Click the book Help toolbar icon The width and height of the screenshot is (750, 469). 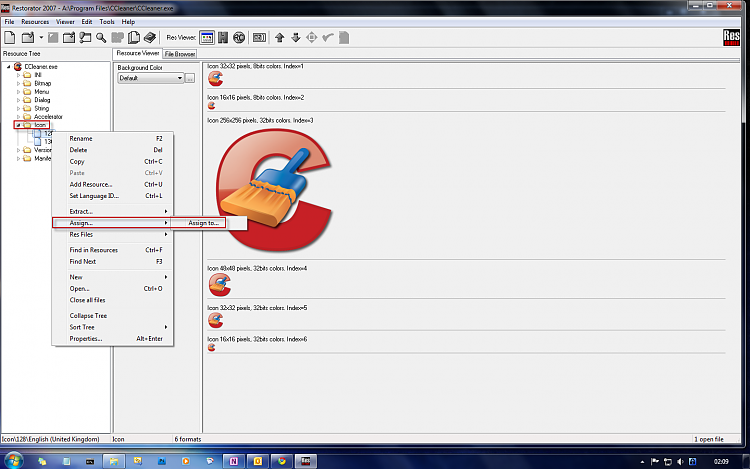point(150,37)
